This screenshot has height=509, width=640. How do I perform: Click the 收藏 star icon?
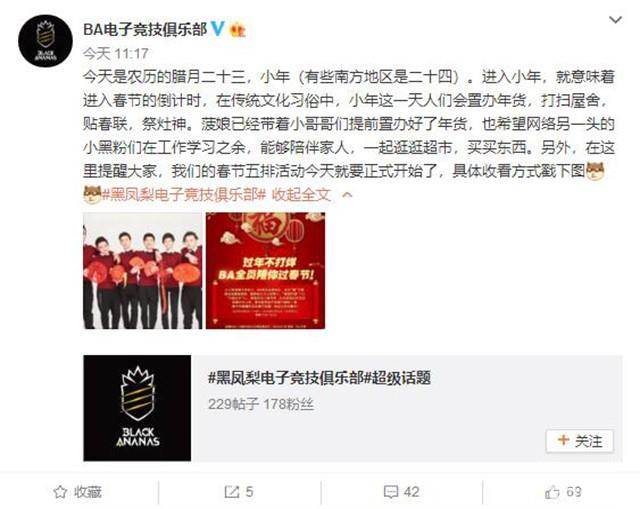click(60, 492)
